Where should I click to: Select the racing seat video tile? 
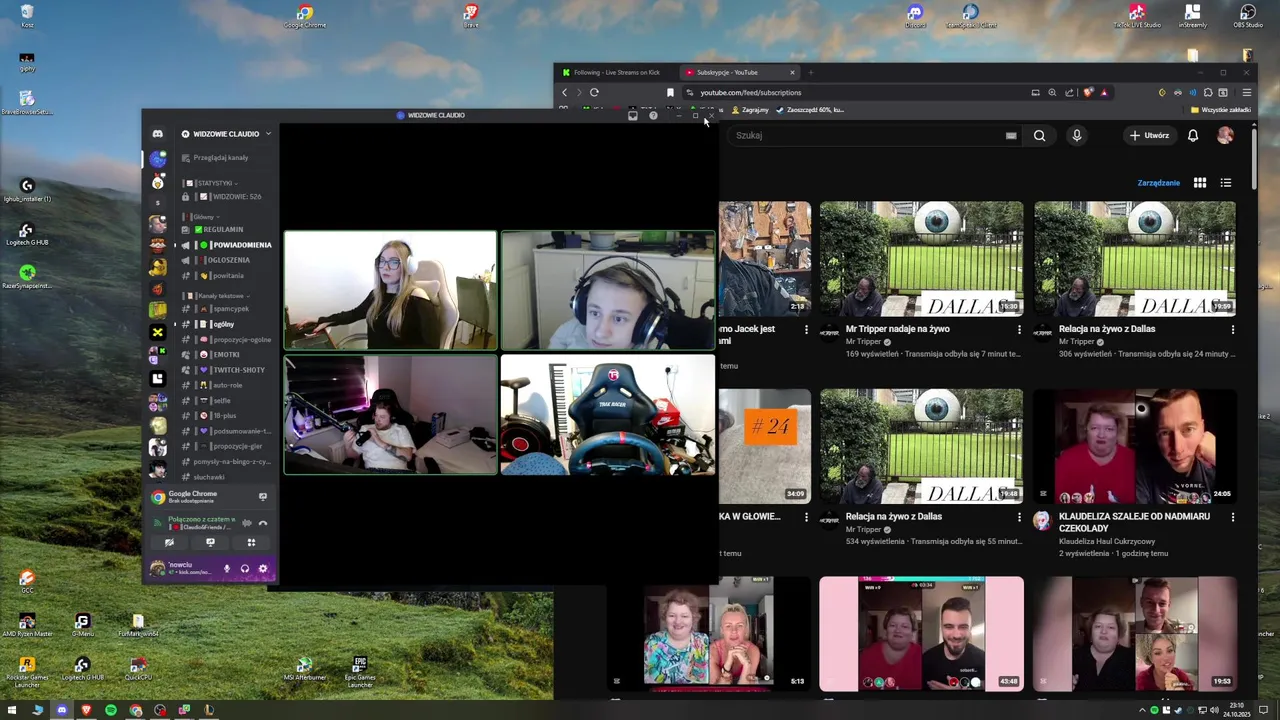pyautogui.click(x=607, y=414)
